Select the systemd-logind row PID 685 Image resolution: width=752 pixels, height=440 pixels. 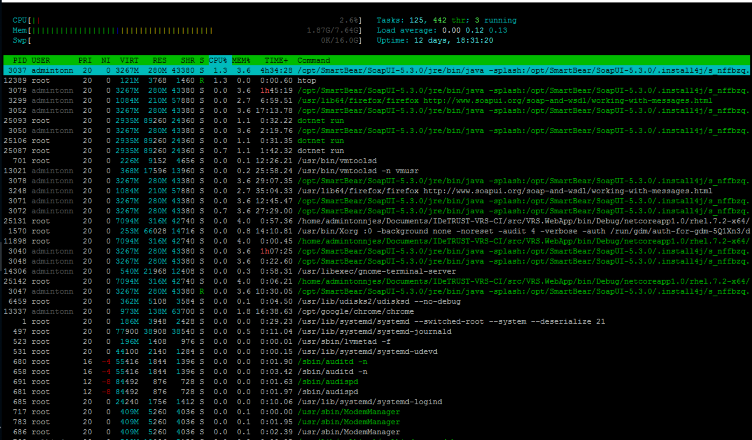pos(376,402)
